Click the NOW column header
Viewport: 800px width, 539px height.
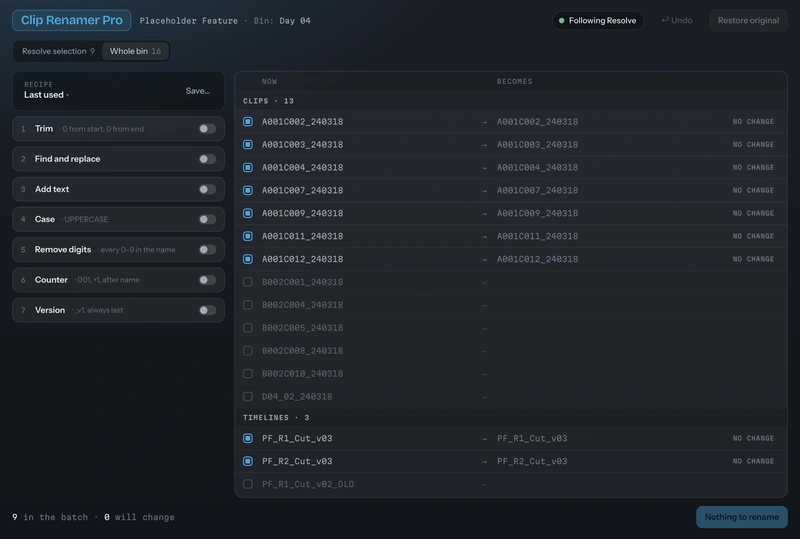click(269, 82)
